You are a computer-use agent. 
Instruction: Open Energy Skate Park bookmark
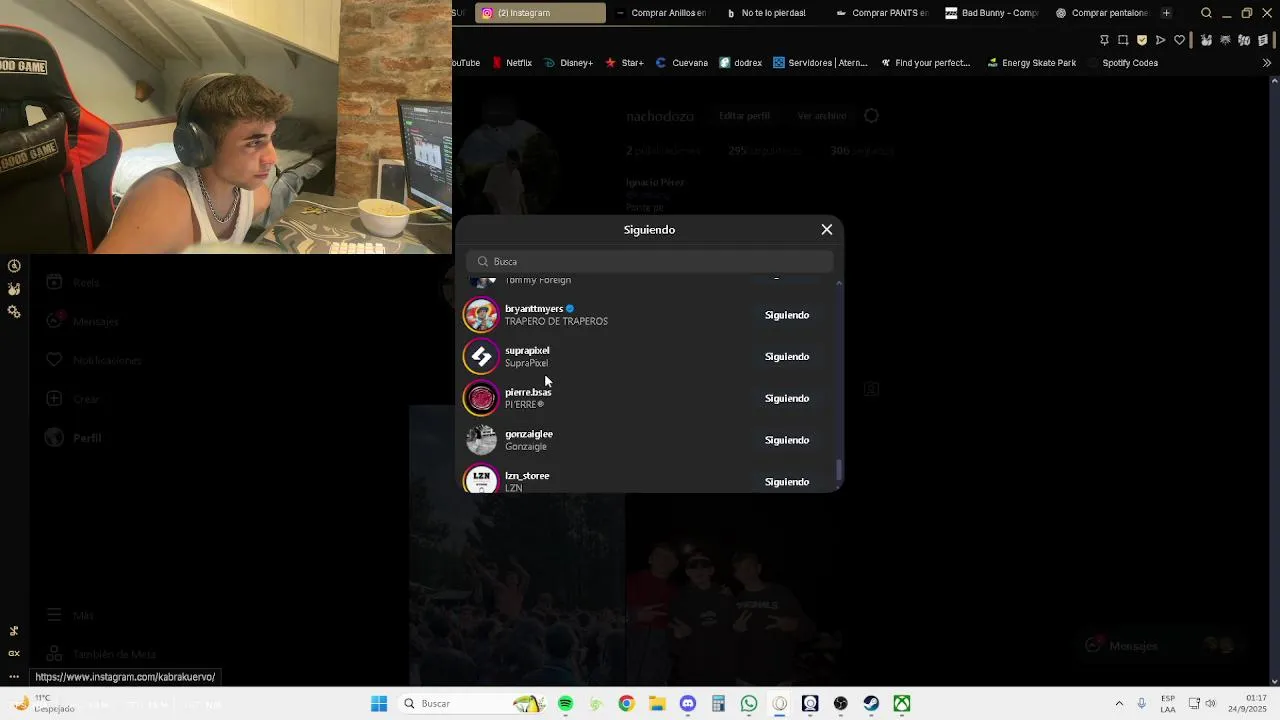tap(1031, 63)
